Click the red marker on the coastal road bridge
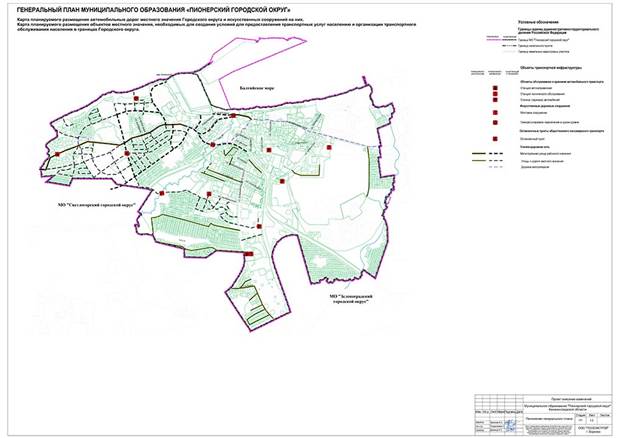Image resolution: width=623 pixels, height=438 pixels. pos(234,116)
